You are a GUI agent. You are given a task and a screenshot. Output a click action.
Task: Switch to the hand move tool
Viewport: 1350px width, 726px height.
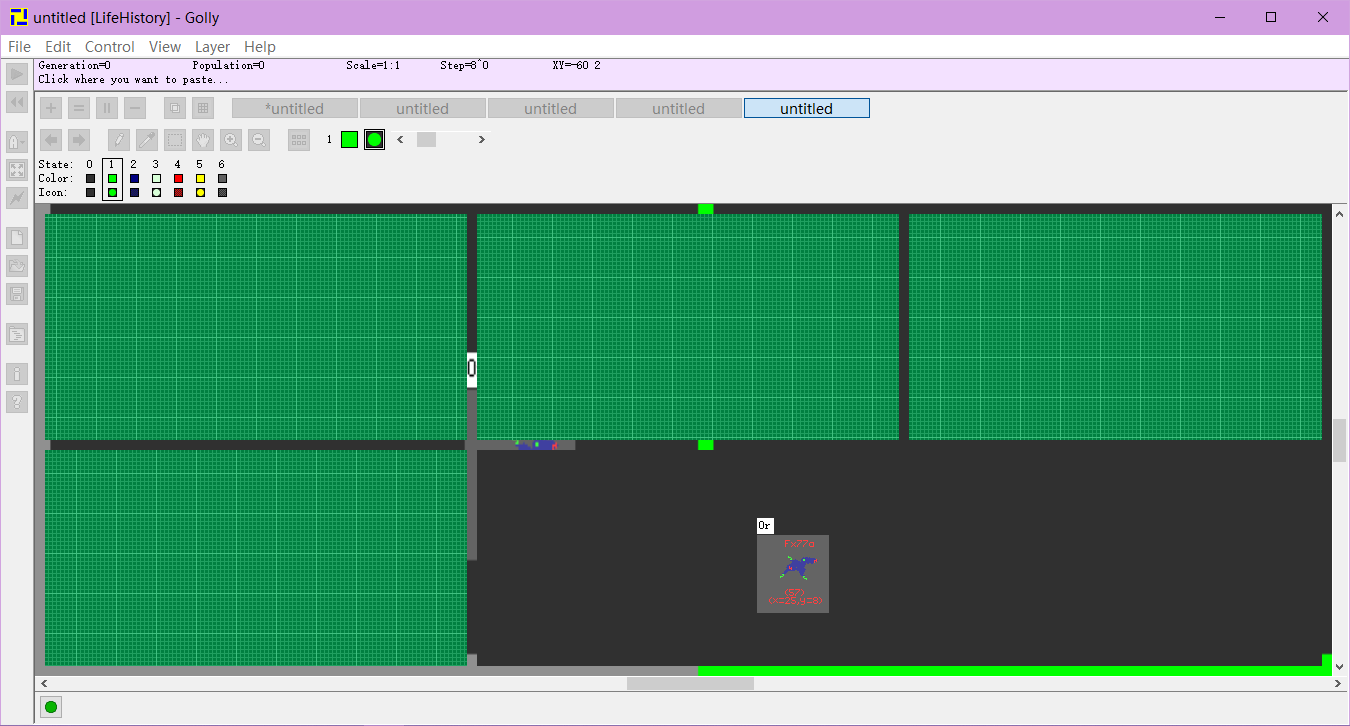(x=203, y=140)
